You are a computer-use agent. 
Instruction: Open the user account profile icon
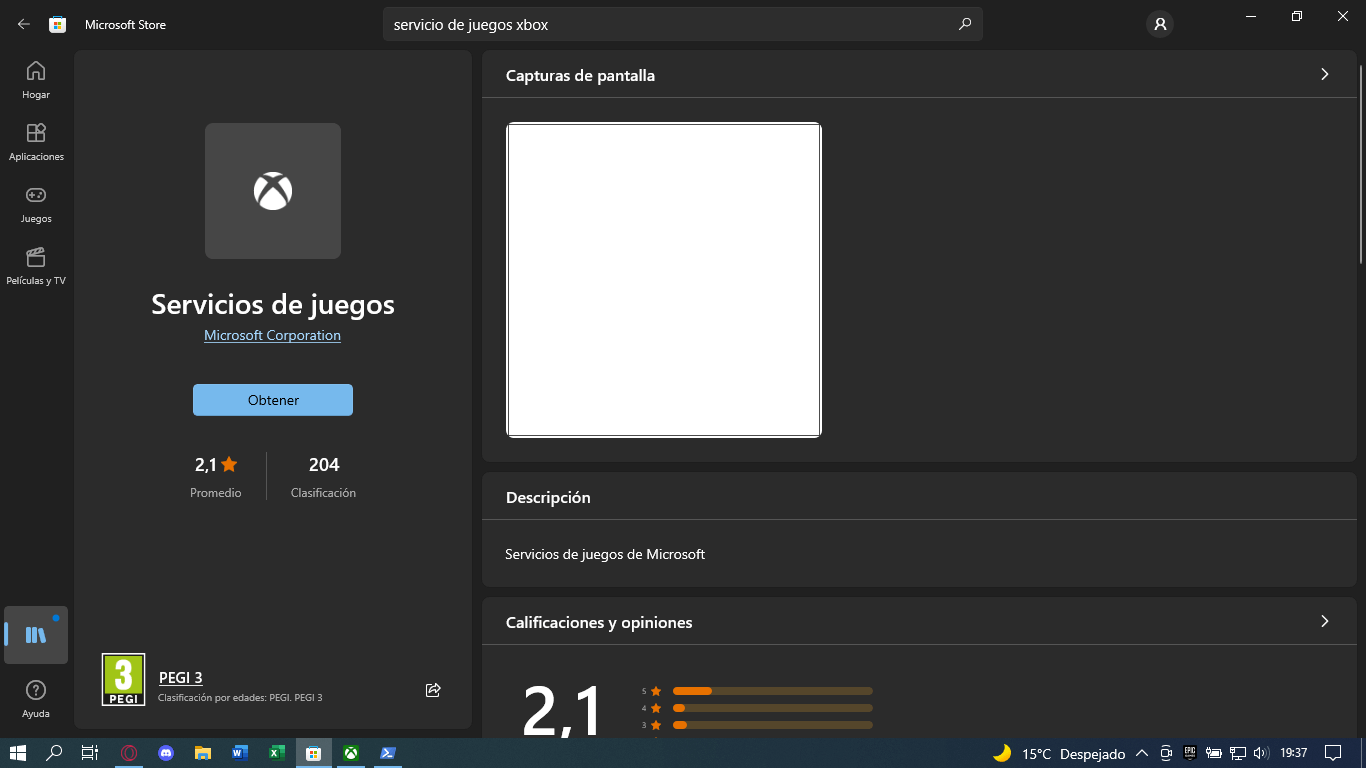pyautogui.click(x=1160, y=24)
